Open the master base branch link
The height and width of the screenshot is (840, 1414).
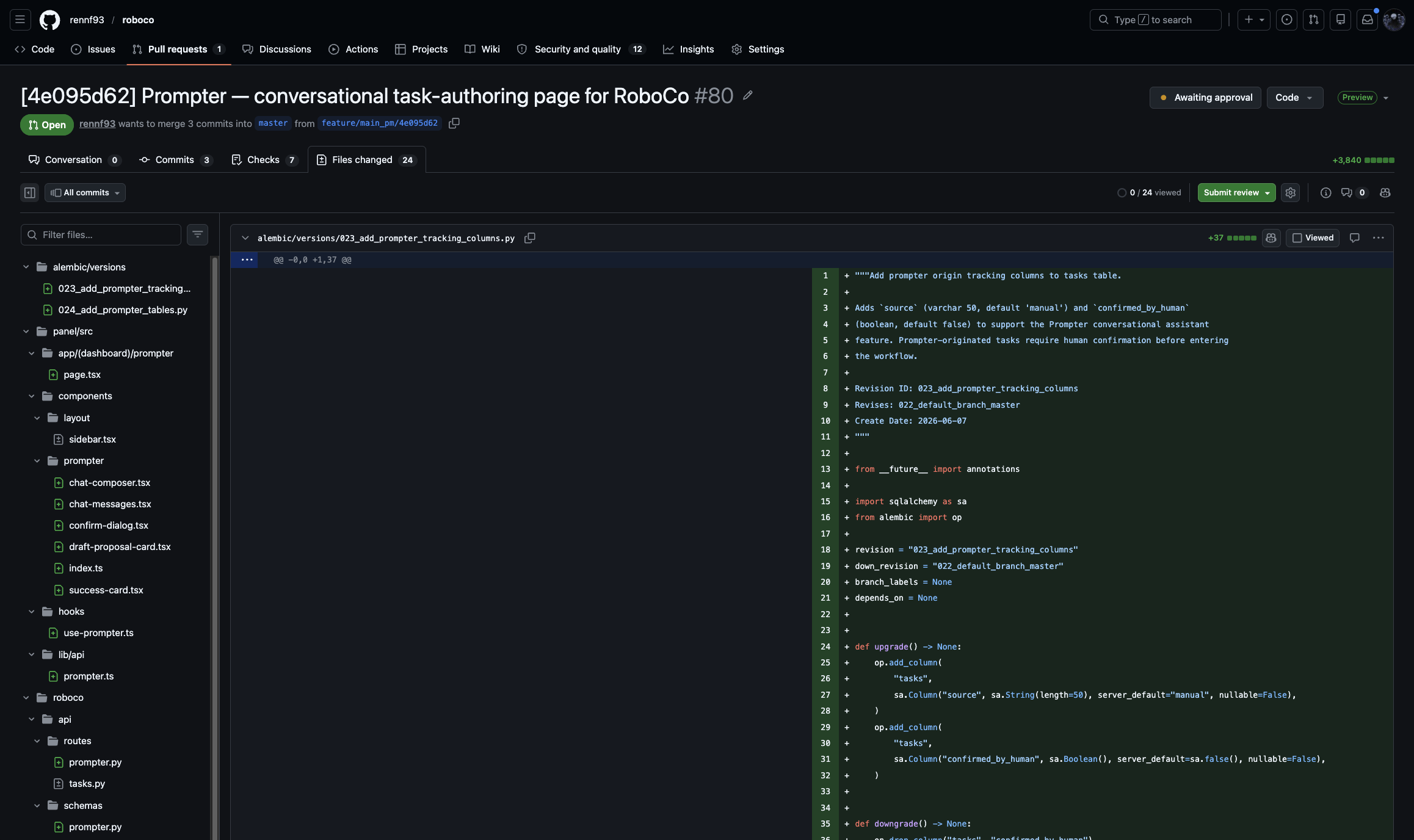(x=273, y=123)
